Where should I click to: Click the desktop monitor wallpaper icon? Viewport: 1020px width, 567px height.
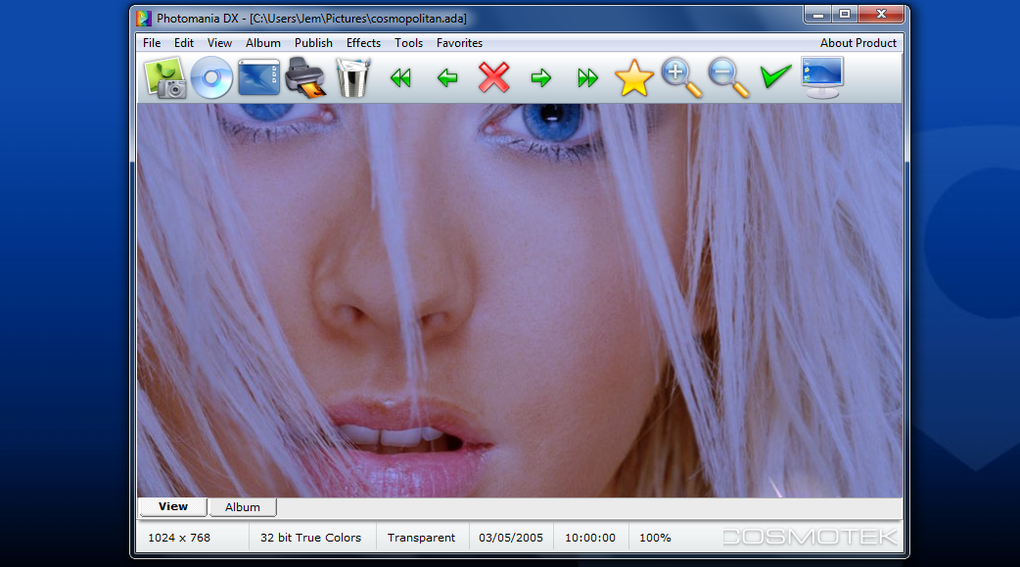[822, 77]
